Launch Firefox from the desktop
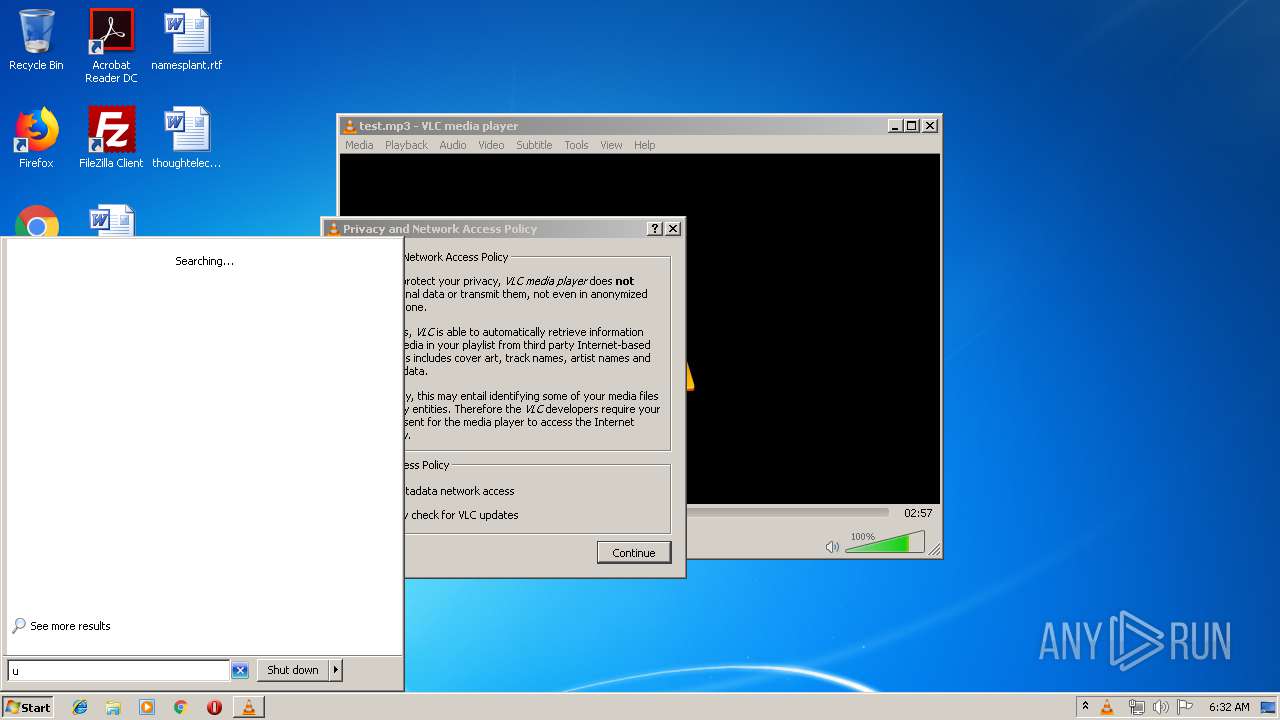Screen dimensions: 1280x720 36,138
